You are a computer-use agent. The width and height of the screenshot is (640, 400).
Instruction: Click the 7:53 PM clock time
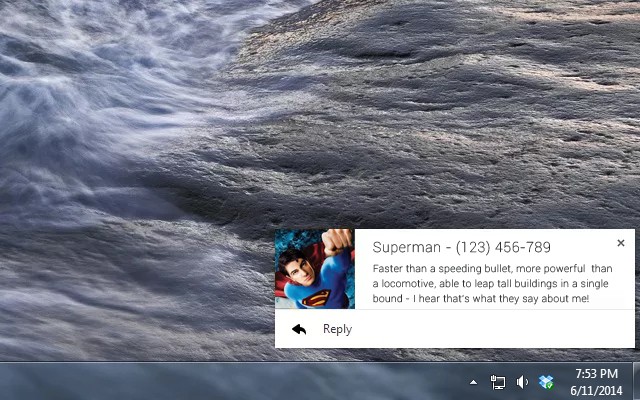pyautogui.click(x=597, y=374)
